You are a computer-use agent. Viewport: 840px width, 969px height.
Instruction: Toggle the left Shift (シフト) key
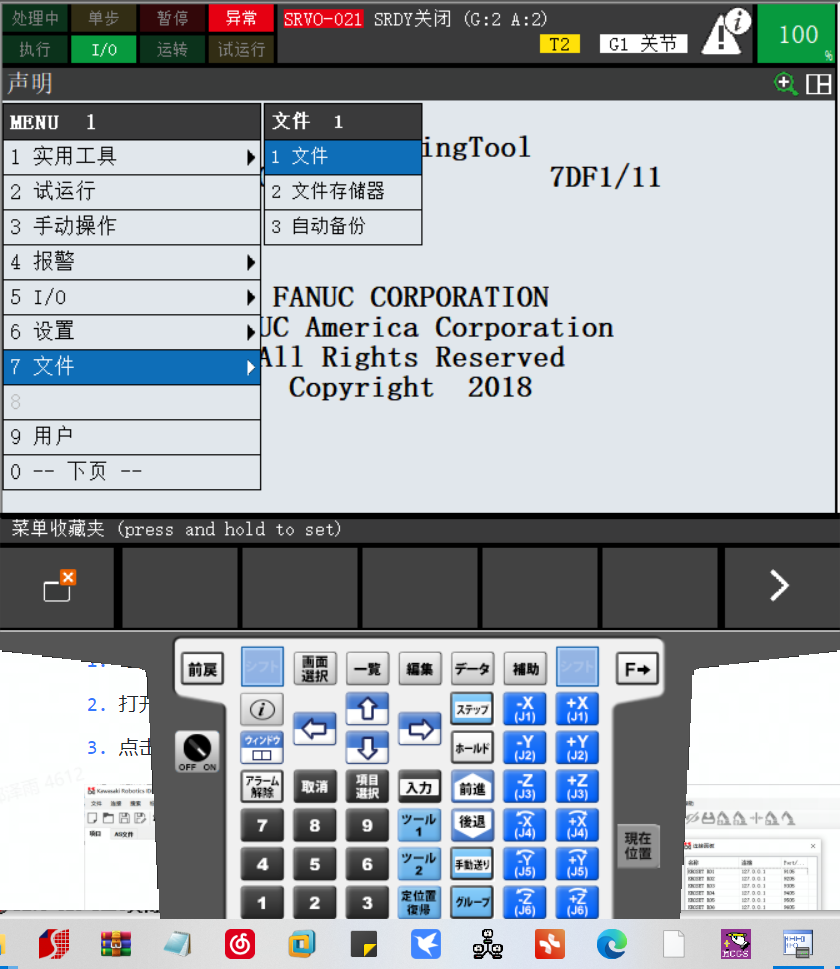coord(262,668)
